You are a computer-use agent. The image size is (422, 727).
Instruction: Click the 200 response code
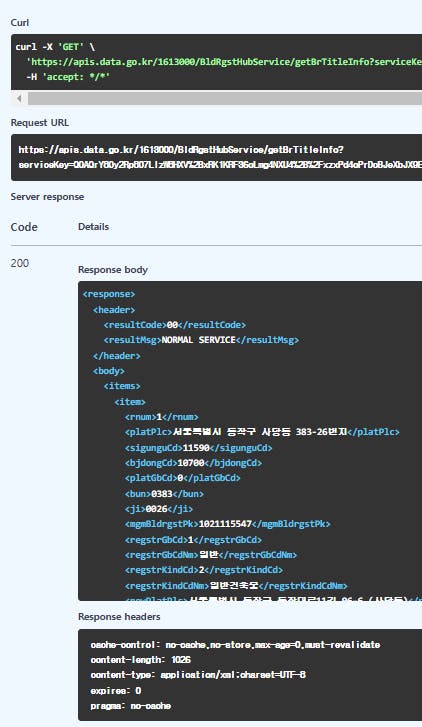click(19, 263)
